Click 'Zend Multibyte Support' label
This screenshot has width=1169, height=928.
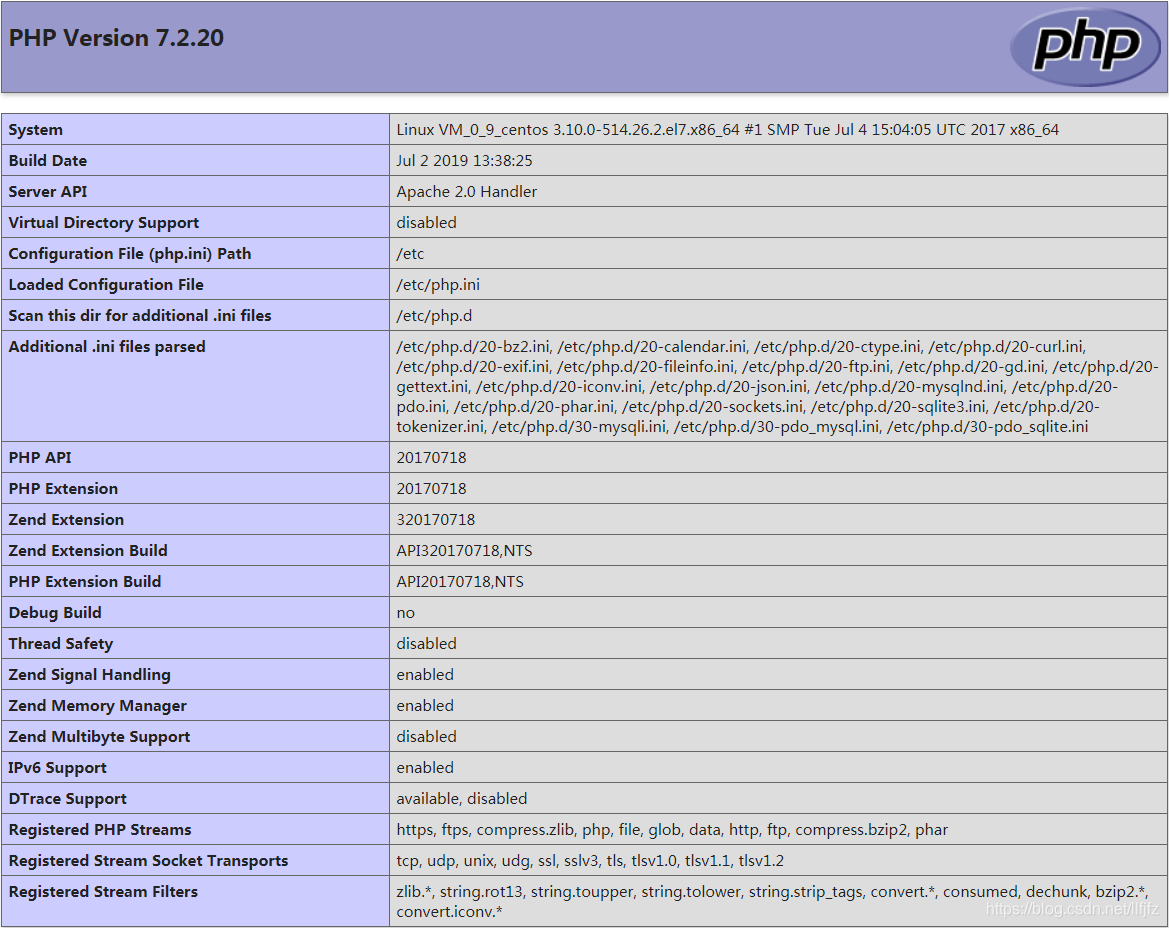point(99,736)
